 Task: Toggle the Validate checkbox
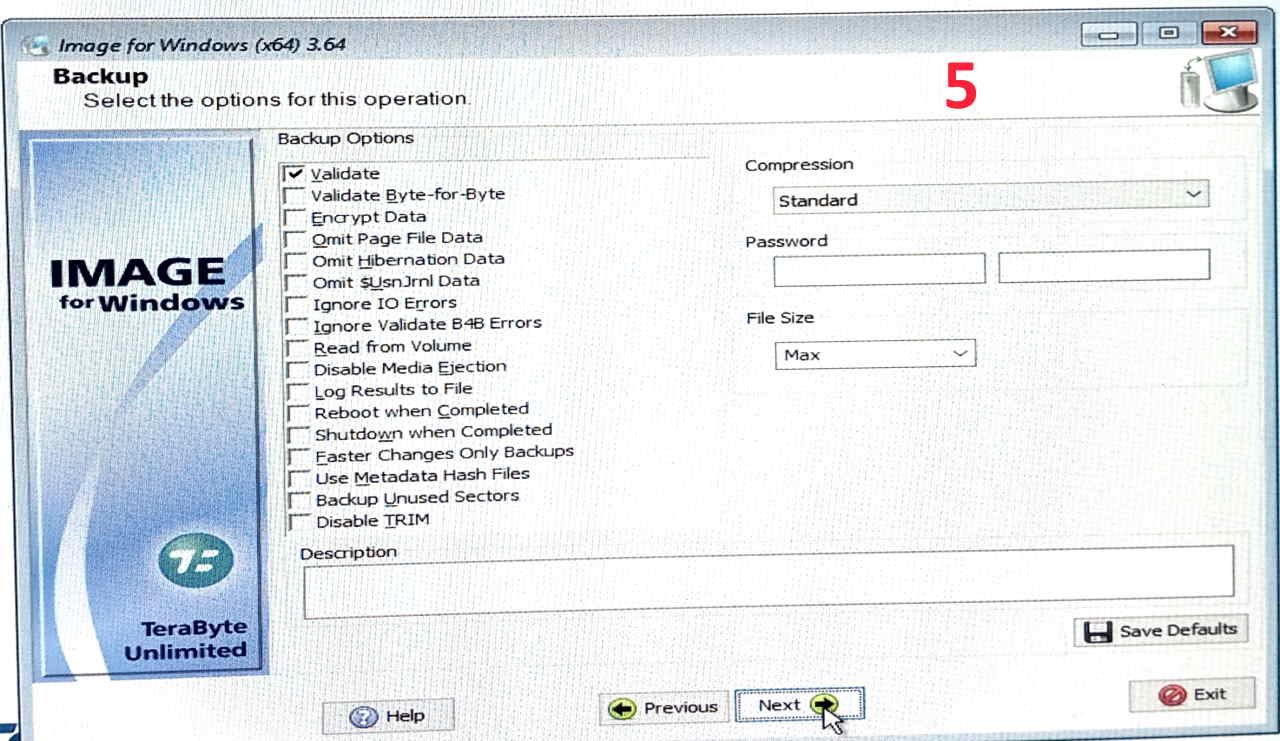[x=293, y=174]
